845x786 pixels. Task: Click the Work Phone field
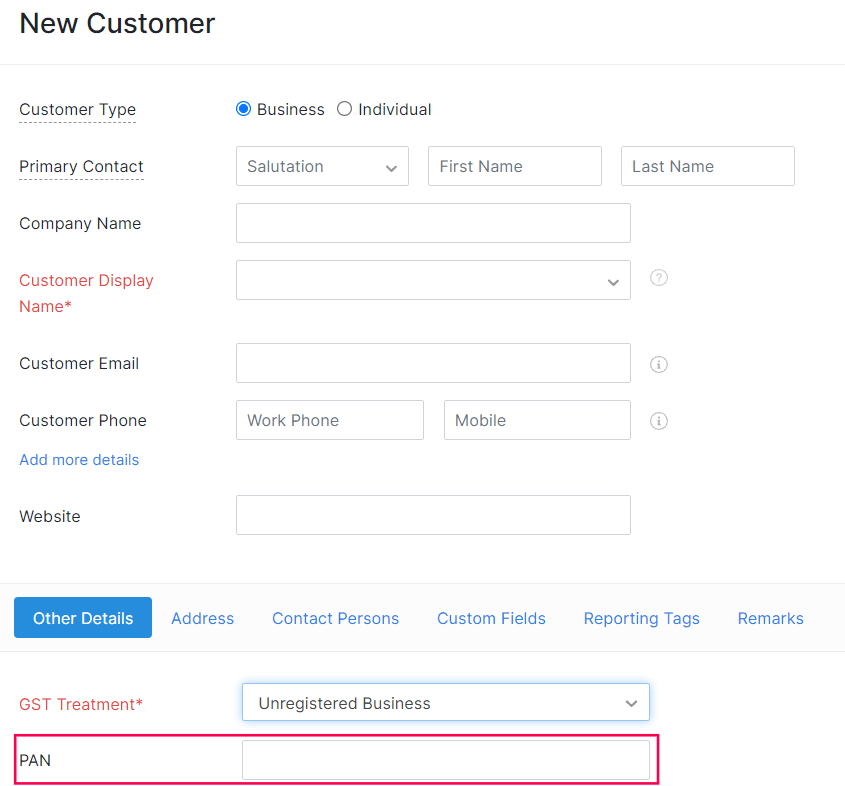coord(329,420)
